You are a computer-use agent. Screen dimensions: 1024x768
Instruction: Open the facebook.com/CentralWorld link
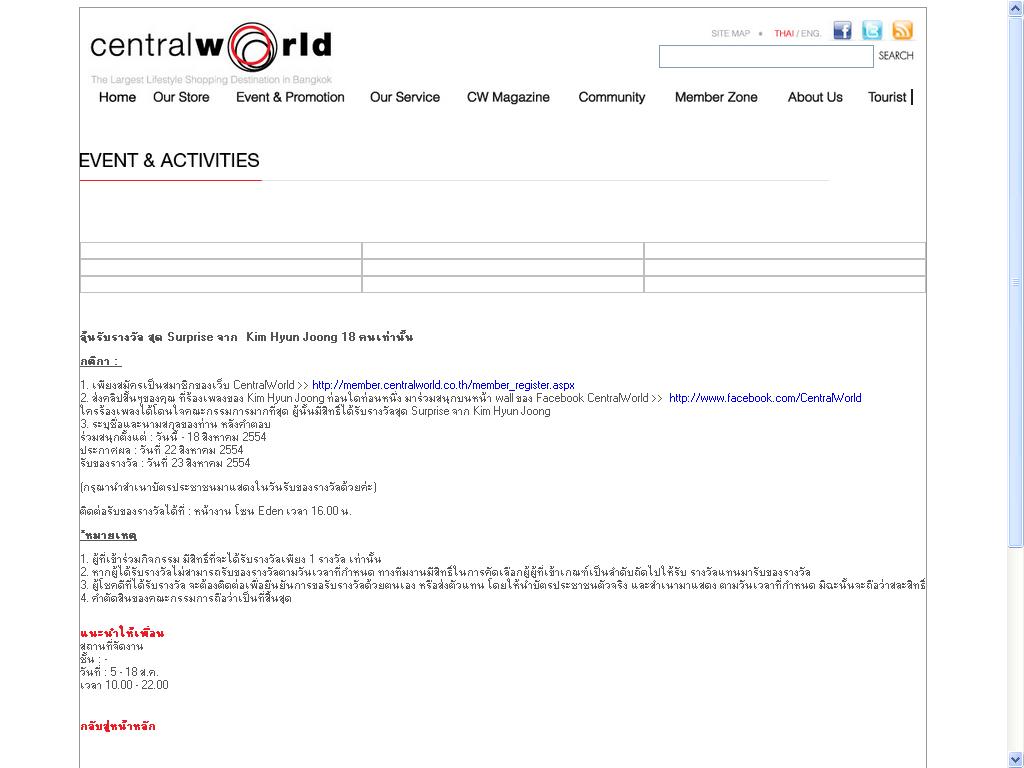(x=765, y=398)
